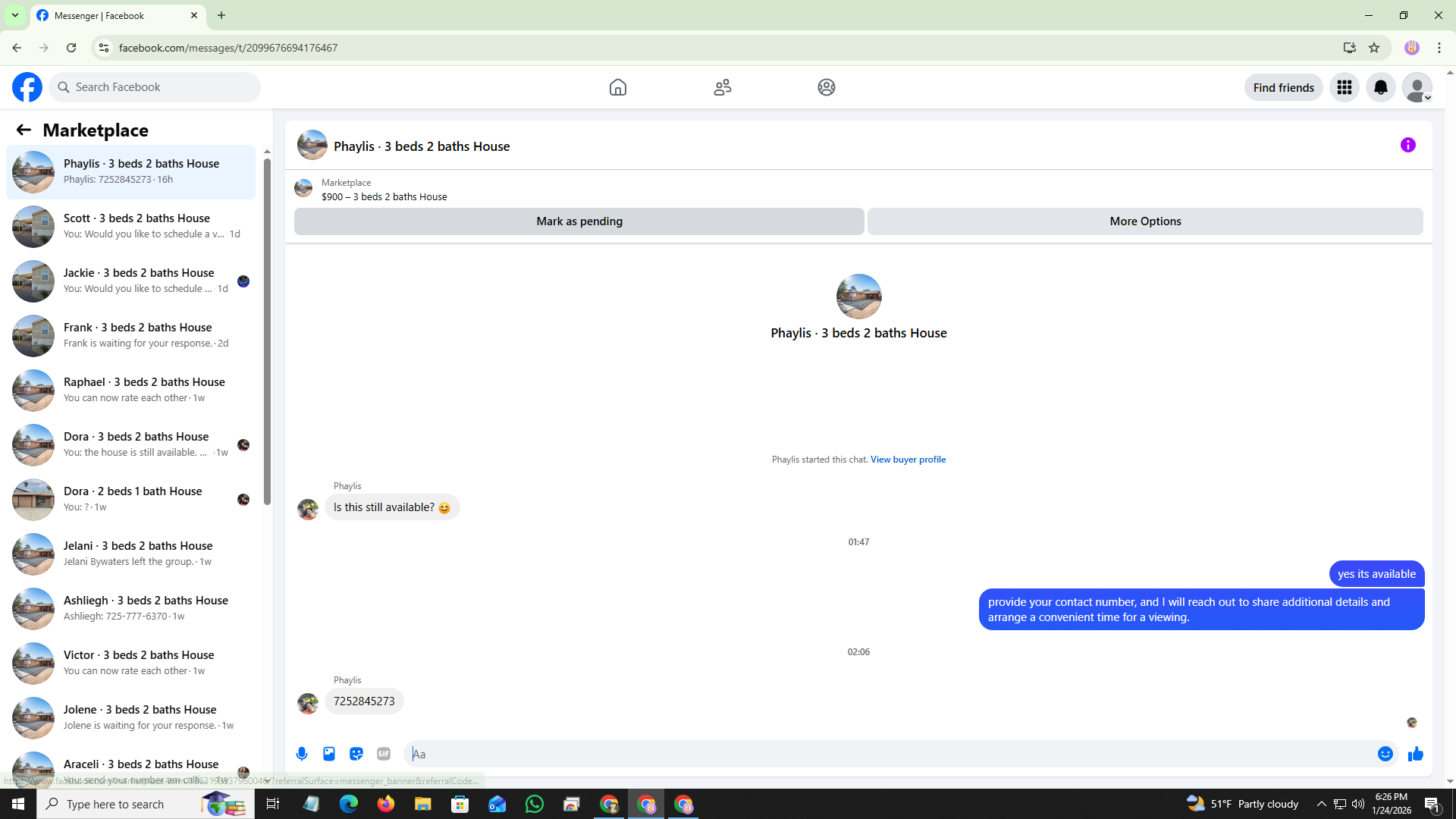Switch to the Friends tab
This screenshot has height=819, width=1456.
pos(722,87)
